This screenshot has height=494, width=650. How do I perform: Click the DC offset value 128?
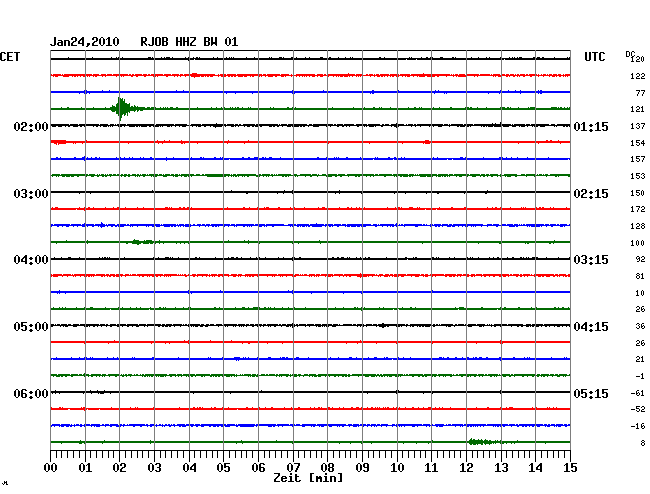pyautogui.click(x=638, y=226)
